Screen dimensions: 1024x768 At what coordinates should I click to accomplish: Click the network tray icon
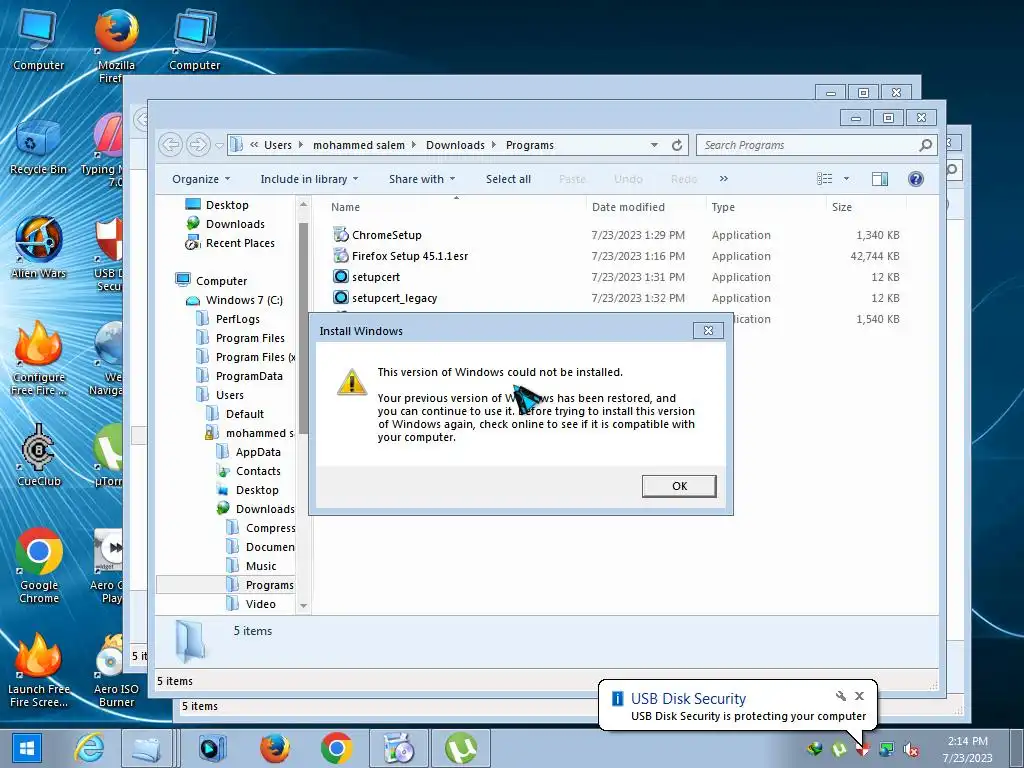pos(886,749)
